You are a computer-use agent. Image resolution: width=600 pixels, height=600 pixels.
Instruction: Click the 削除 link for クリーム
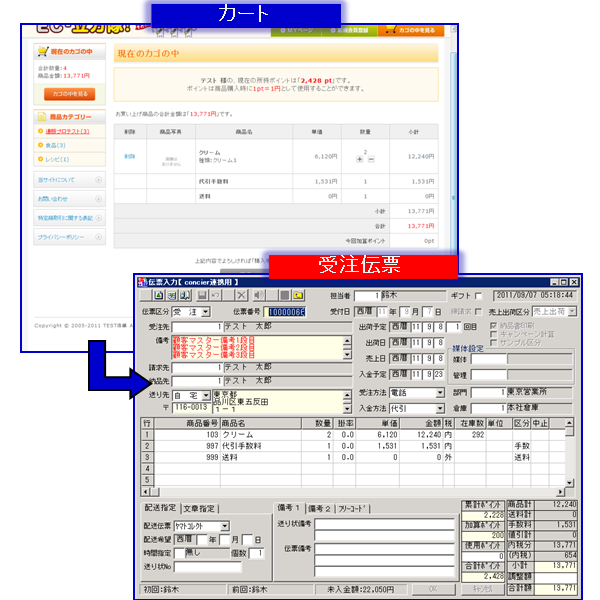tap(129, 156)
